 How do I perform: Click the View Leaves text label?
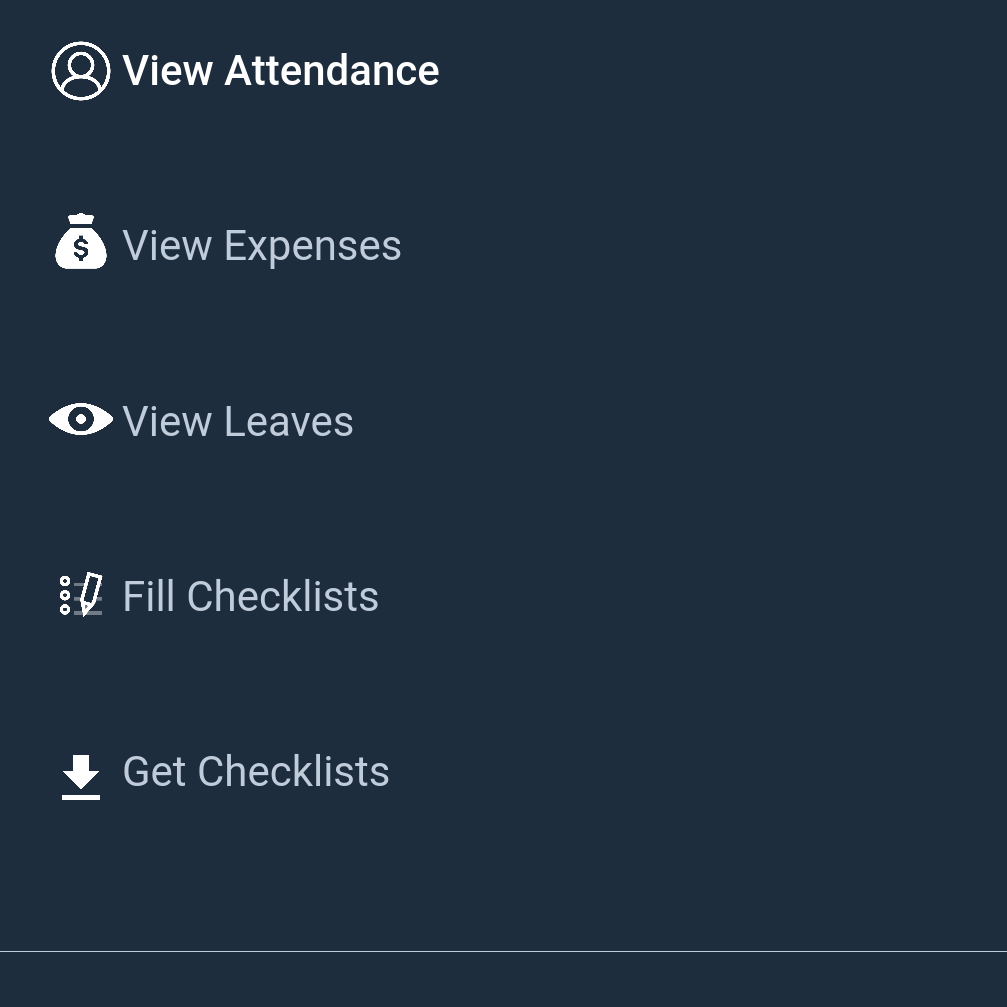[x=238, y=421]
